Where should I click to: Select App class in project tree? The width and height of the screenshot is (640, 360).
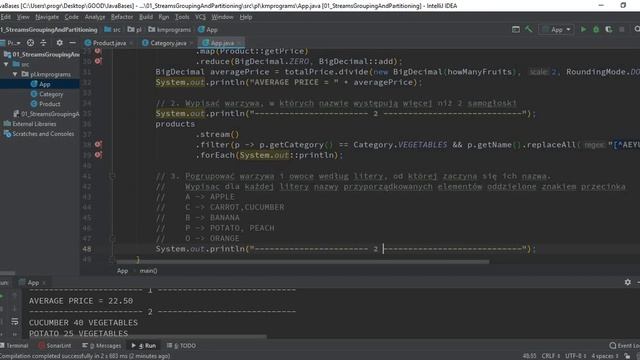click(x=44, y=84)
